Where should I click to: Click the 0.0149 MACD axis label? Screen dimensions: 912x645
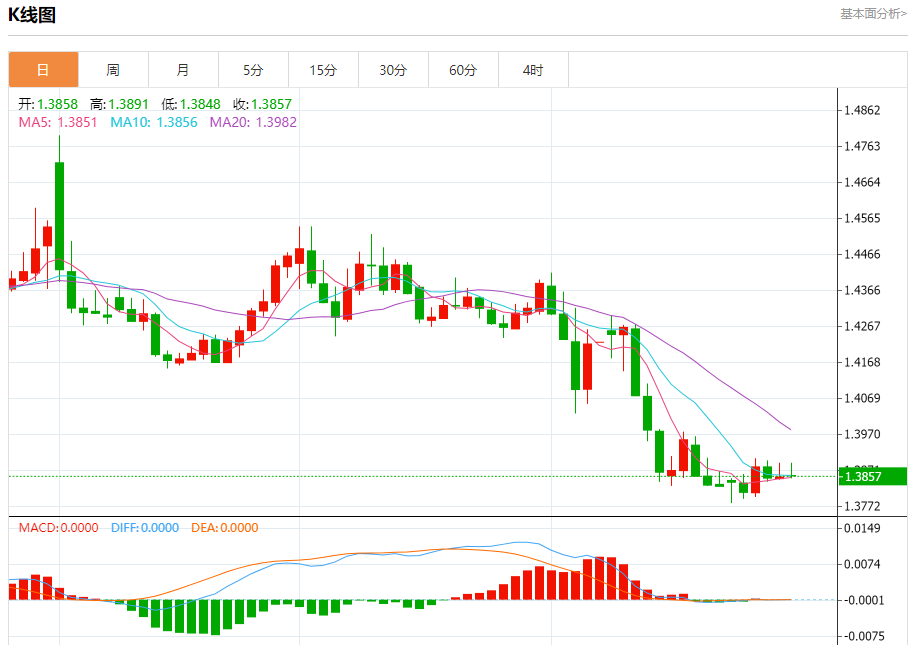(x=862, y=528)
